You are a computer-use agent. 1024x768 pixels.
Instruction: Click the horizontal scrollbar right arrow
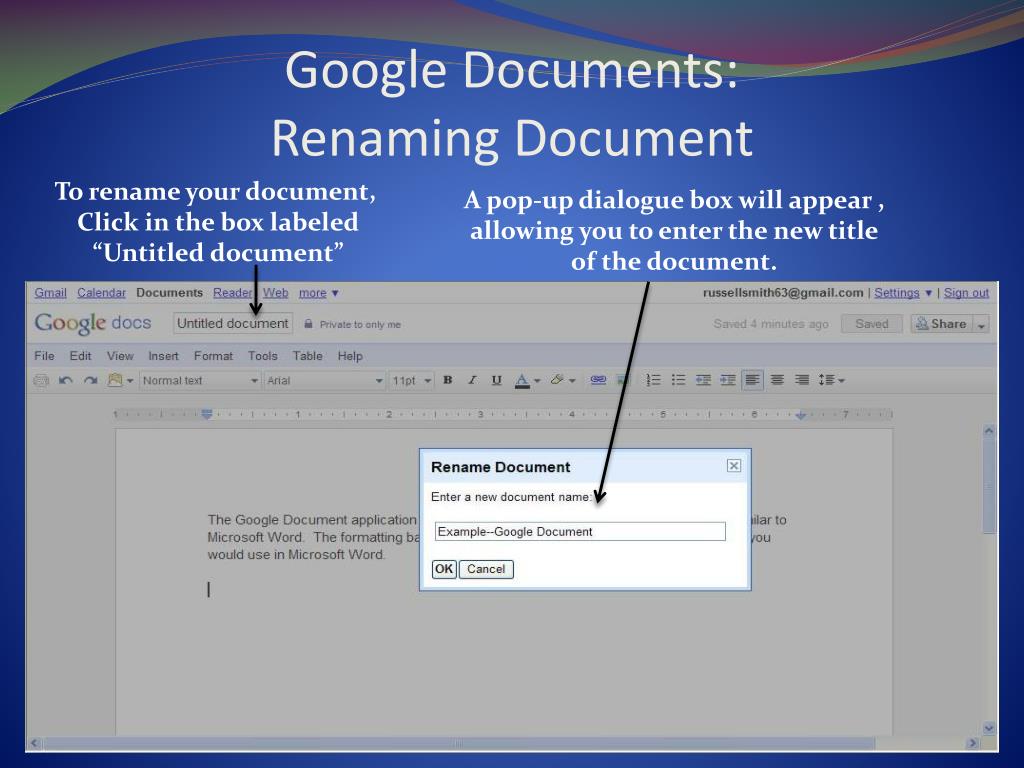click(972, 743)
